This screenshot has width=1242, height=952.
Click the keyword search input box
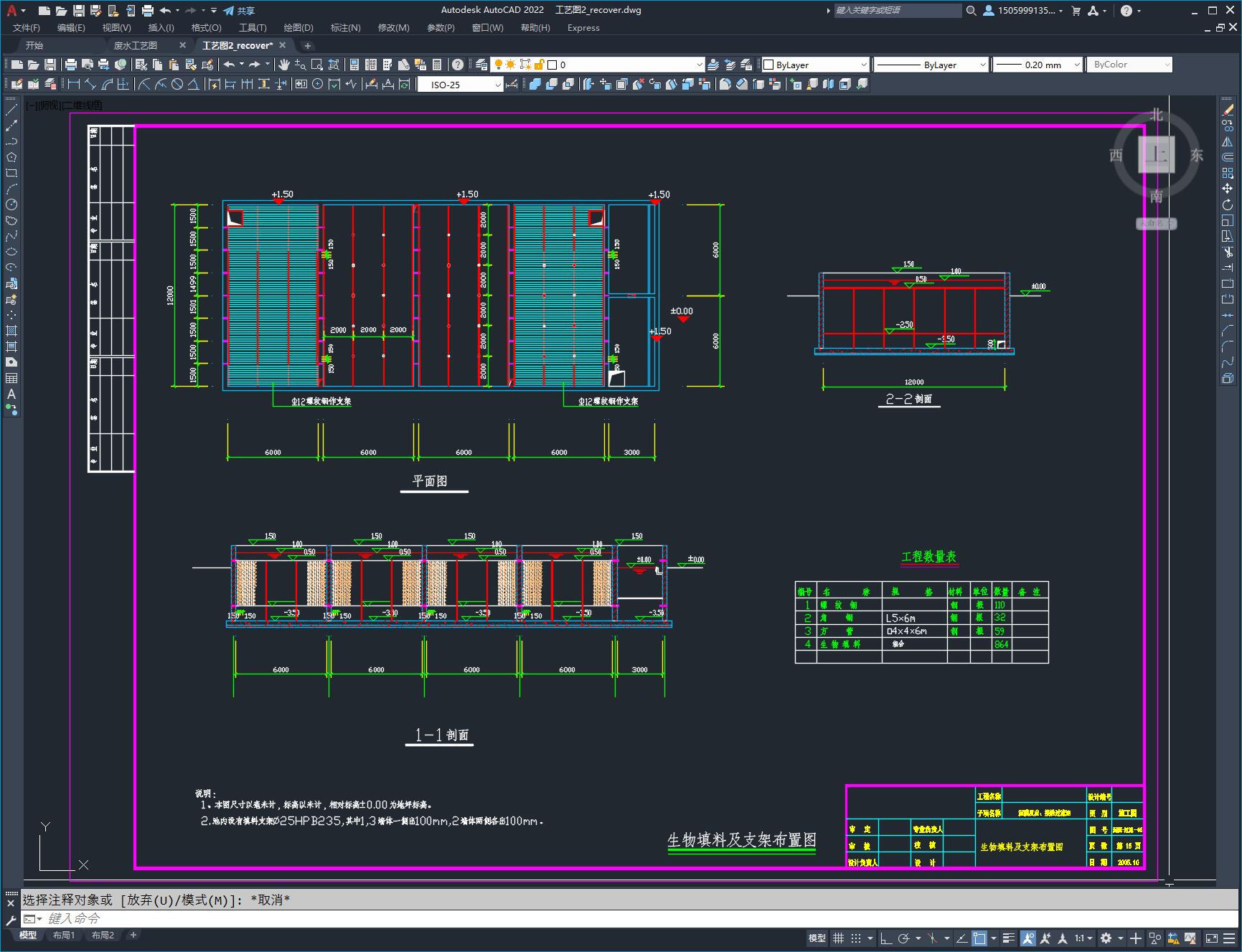(x=898, y=11)
